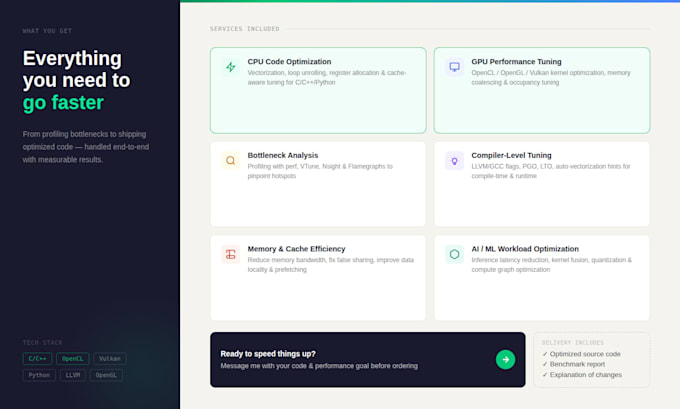The width and height of the screenshot is (680, 409).
Task: Click the 'Ready to speed things up?' heading
Action: (x=268, y=353)
